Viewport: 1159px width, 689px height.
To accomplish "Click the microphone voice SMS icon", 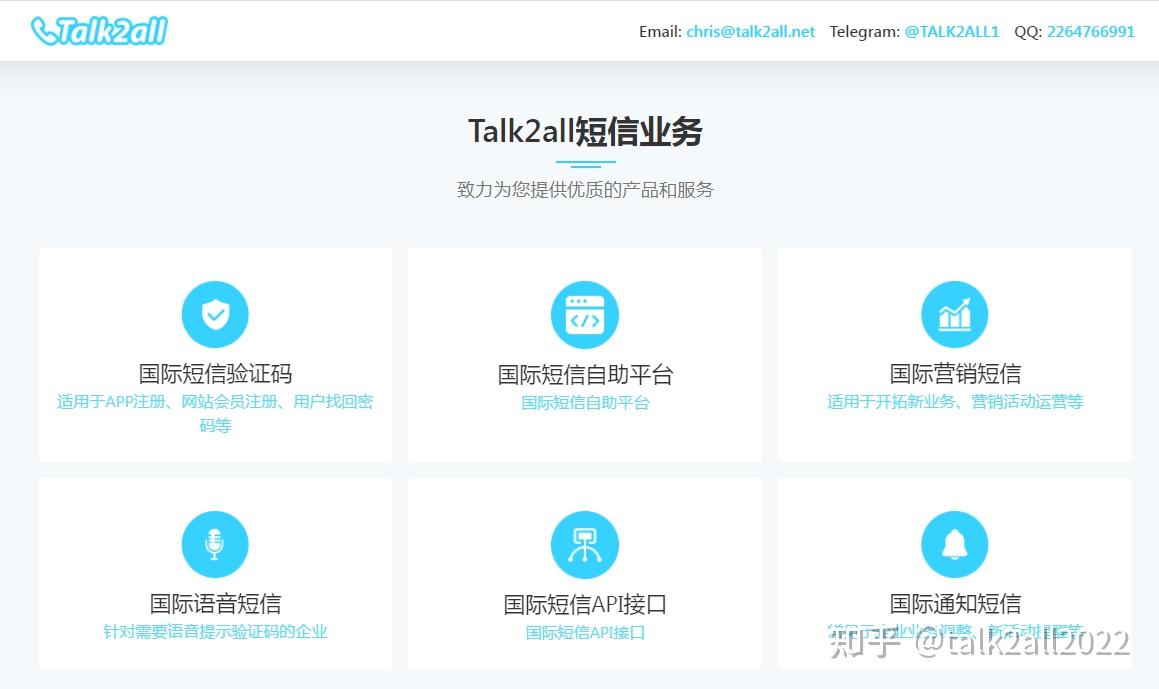I will (x=215, y=544).
